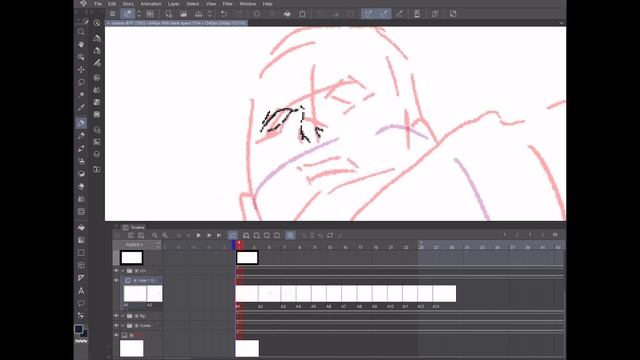Image resolution: width=640 pixels, height=360 pixels.
Task: Open the Edit menu
Action: [x=112, y=4]
